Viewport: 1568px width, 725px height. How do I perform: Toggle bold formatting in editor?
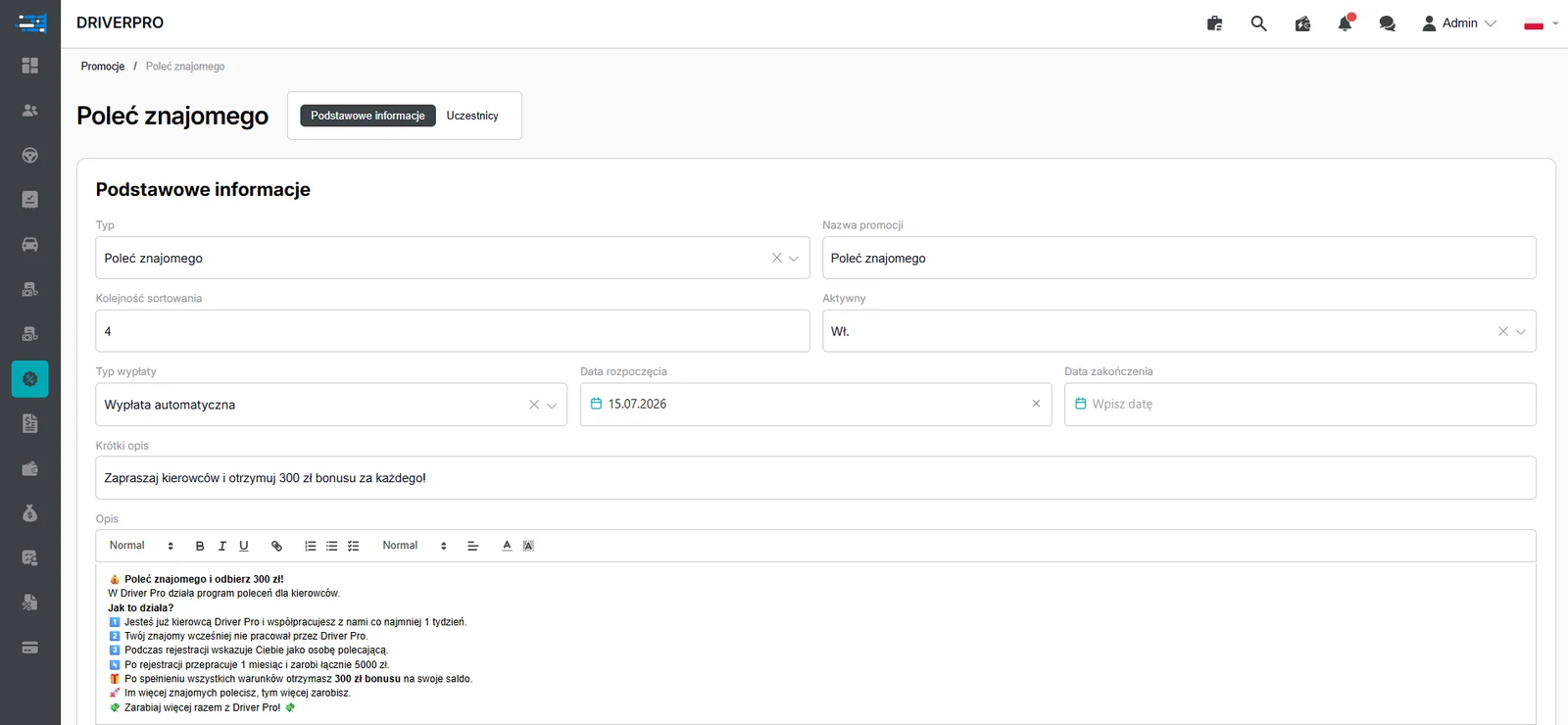coord(200,546)
